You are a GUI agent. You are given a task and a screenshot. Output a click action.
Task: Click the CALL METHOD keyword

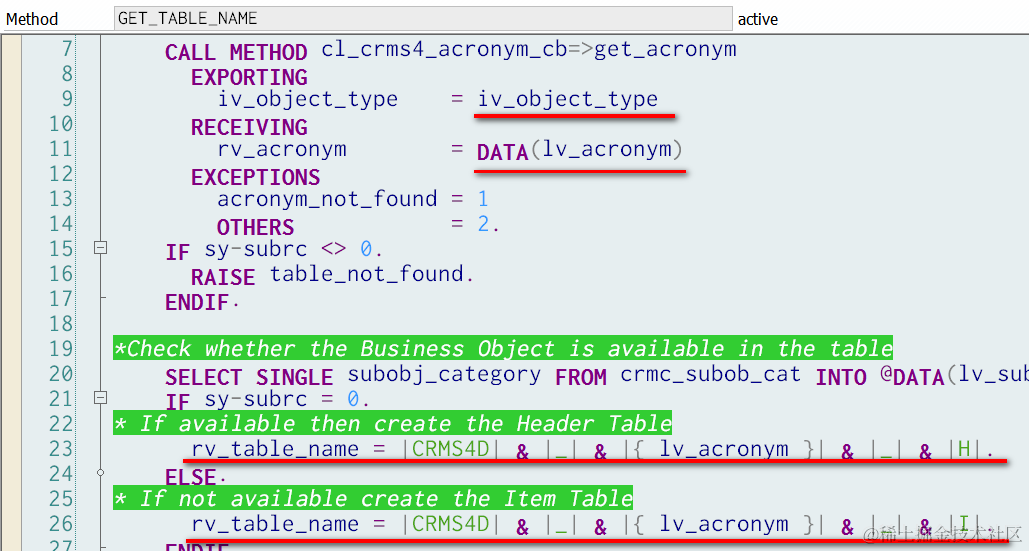[x=236, y=52]
